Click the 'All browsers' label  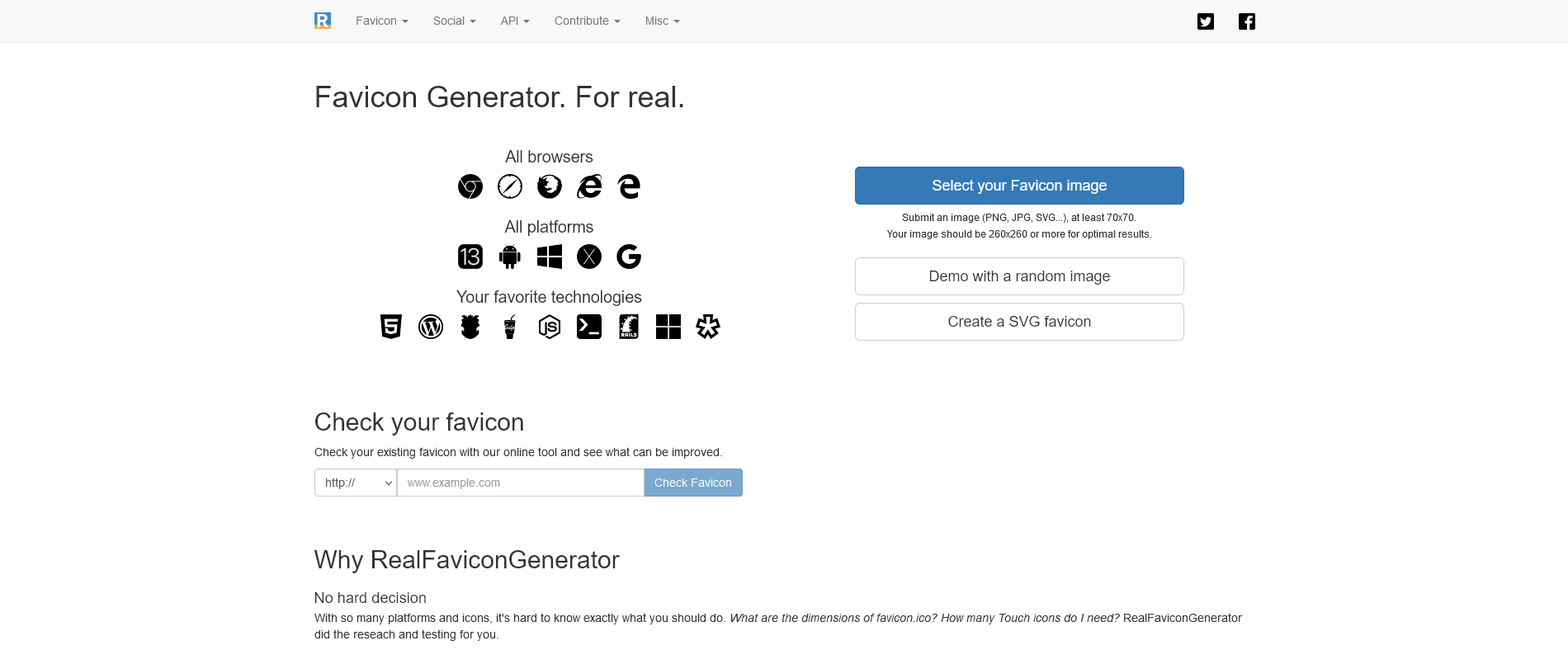pyautogui.click(x=549, y=157)
